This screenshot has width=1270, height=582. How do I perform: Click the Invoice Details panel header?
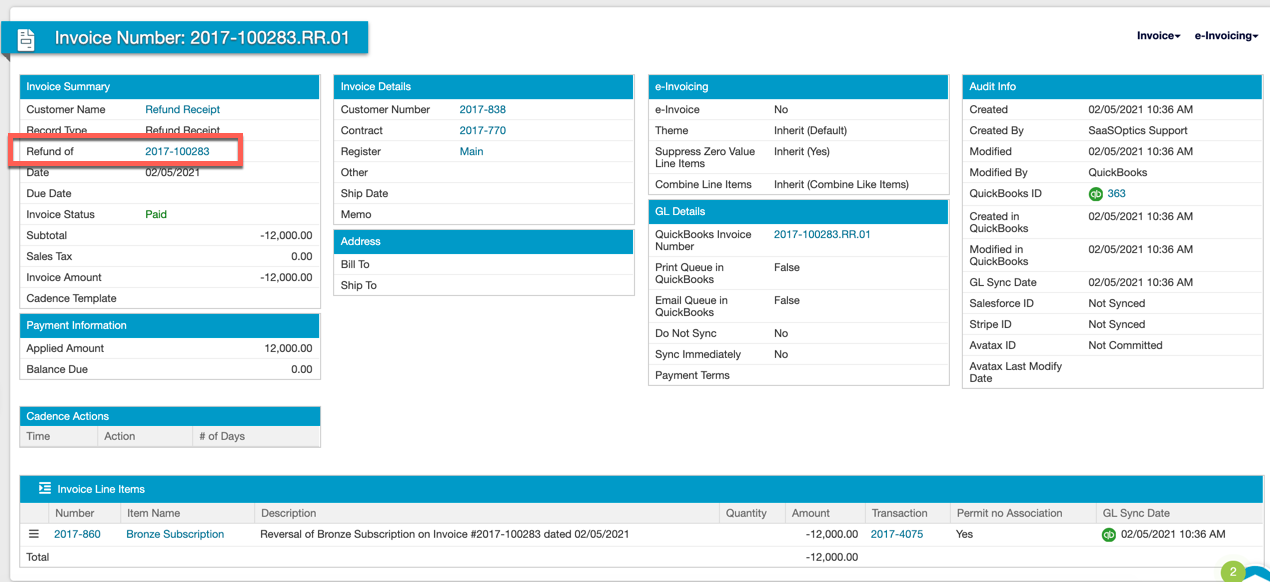point(484,87)
